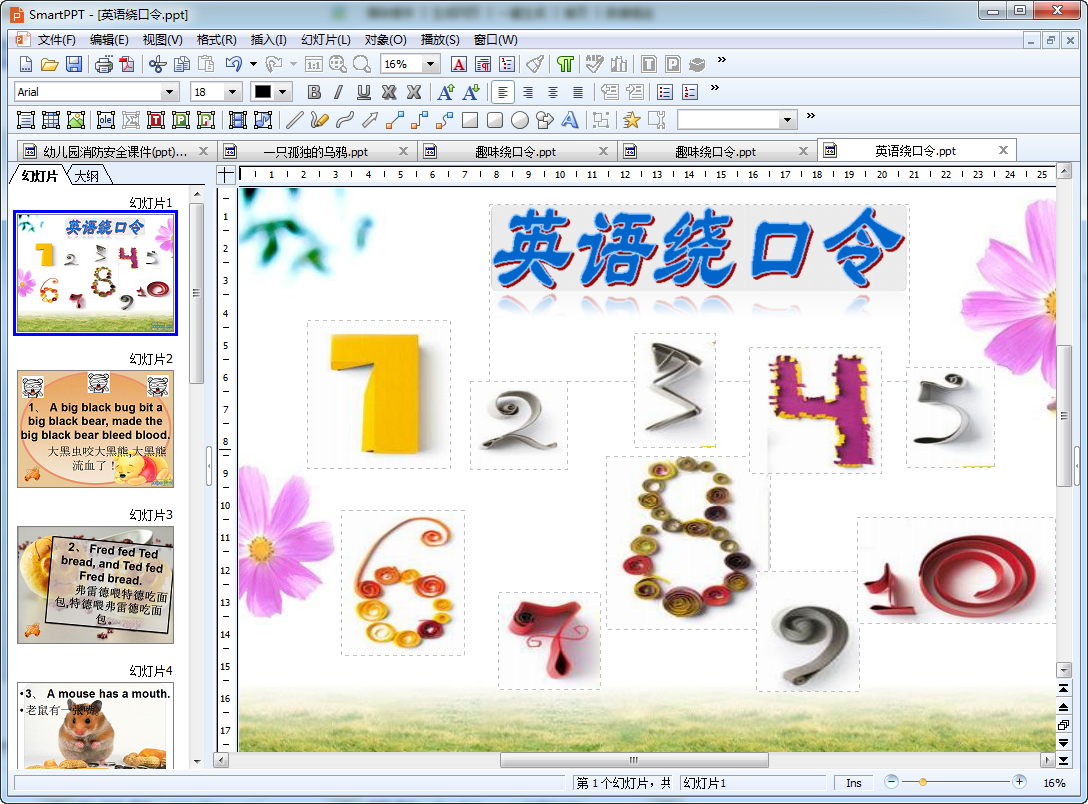Switch to the 幼儿园消防安全课件 document tab
The image size is (1088, 804).
[115, 151]
